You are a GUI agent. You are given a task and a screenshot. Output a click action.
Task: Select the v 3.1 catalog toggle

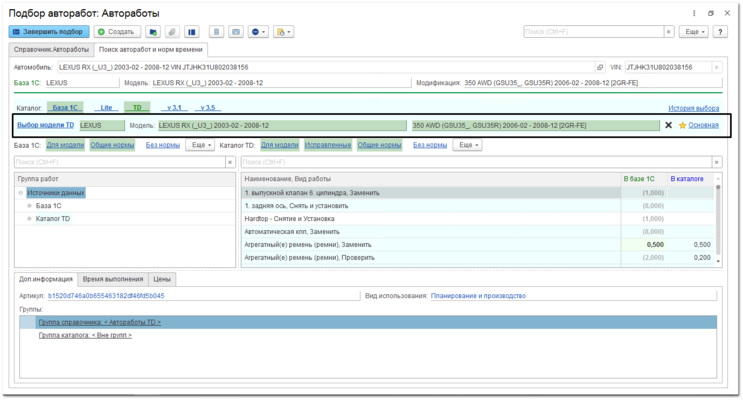tap(174, 108)
